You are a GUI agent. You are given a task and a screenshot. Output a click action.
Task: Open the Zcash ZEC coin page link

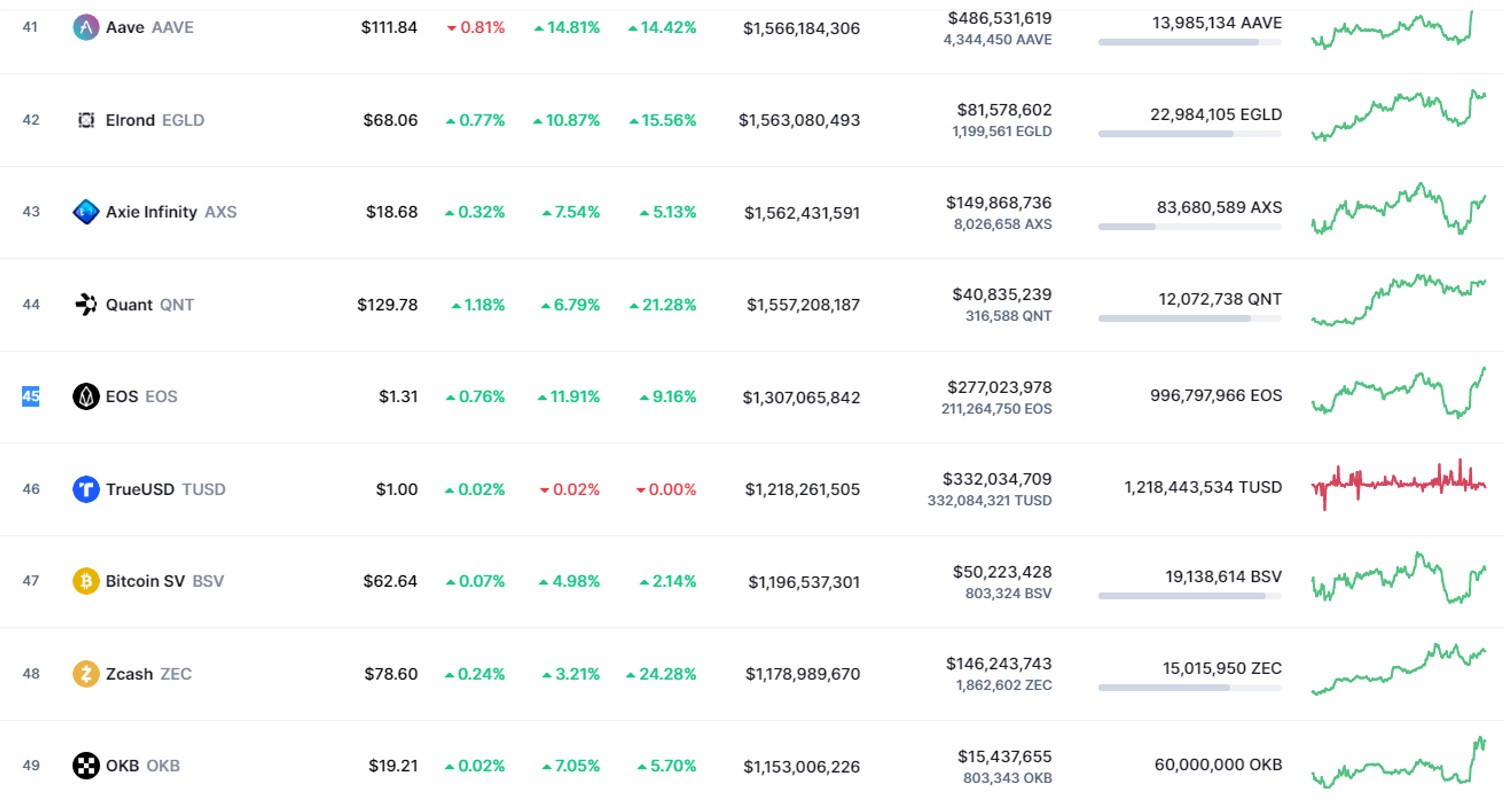coord(149,674)
